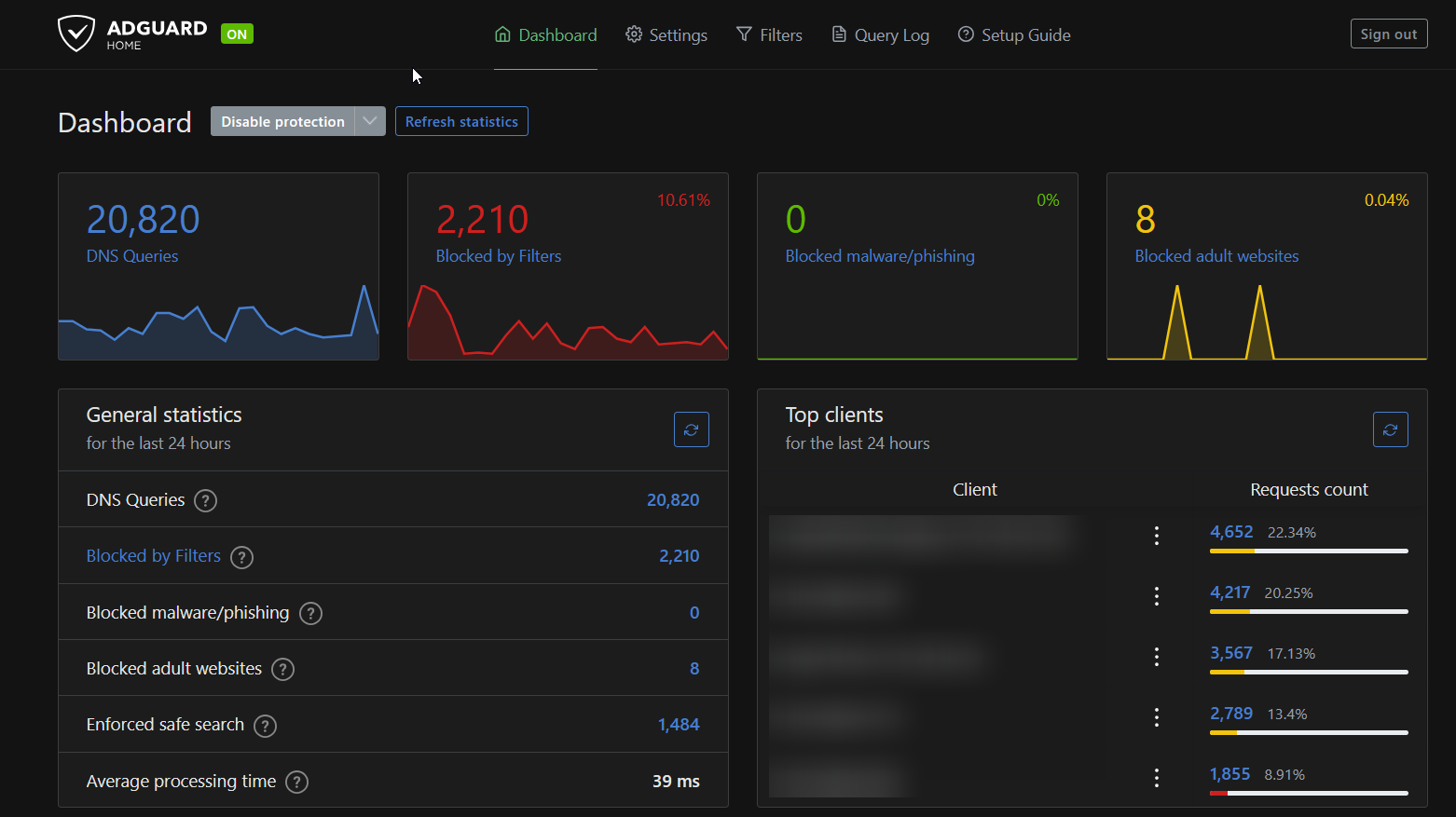
Task: Refresh the Top clients panel
Action: pos(1390,429)
